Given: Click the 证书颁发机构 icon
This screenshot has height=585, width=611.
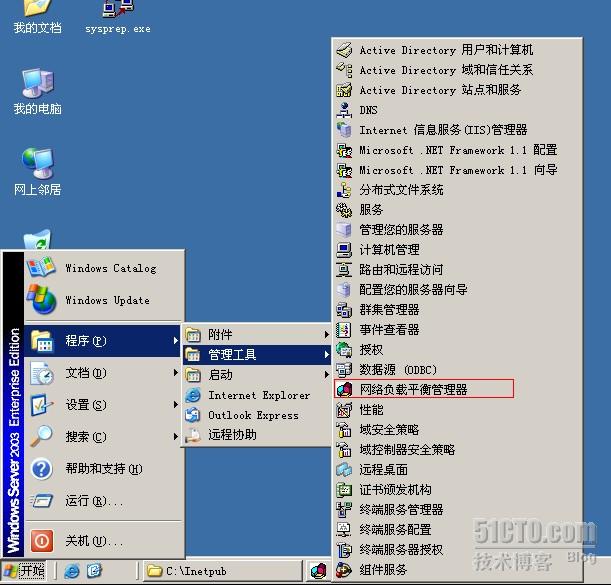Looking at the screenshot, I should coord(344,490).
